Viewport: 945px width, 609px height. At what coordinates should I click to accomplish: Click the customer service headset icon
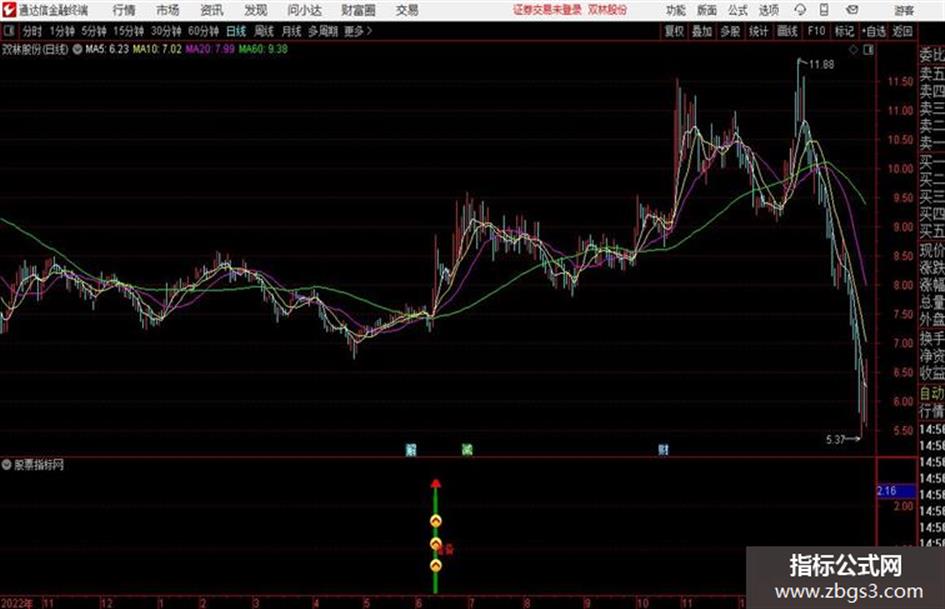coord(800,10)
